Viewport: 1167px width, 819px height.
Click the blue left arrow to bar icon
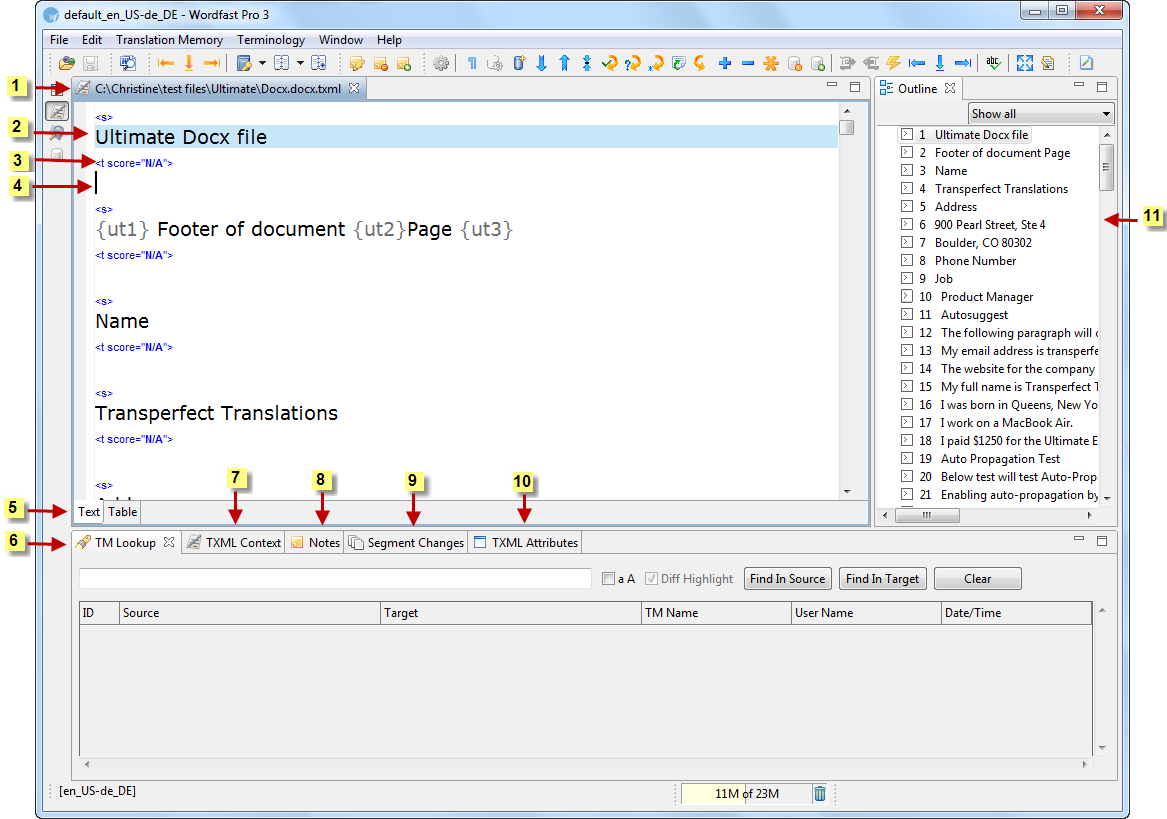pyautogui.click(x=917, y=63)
